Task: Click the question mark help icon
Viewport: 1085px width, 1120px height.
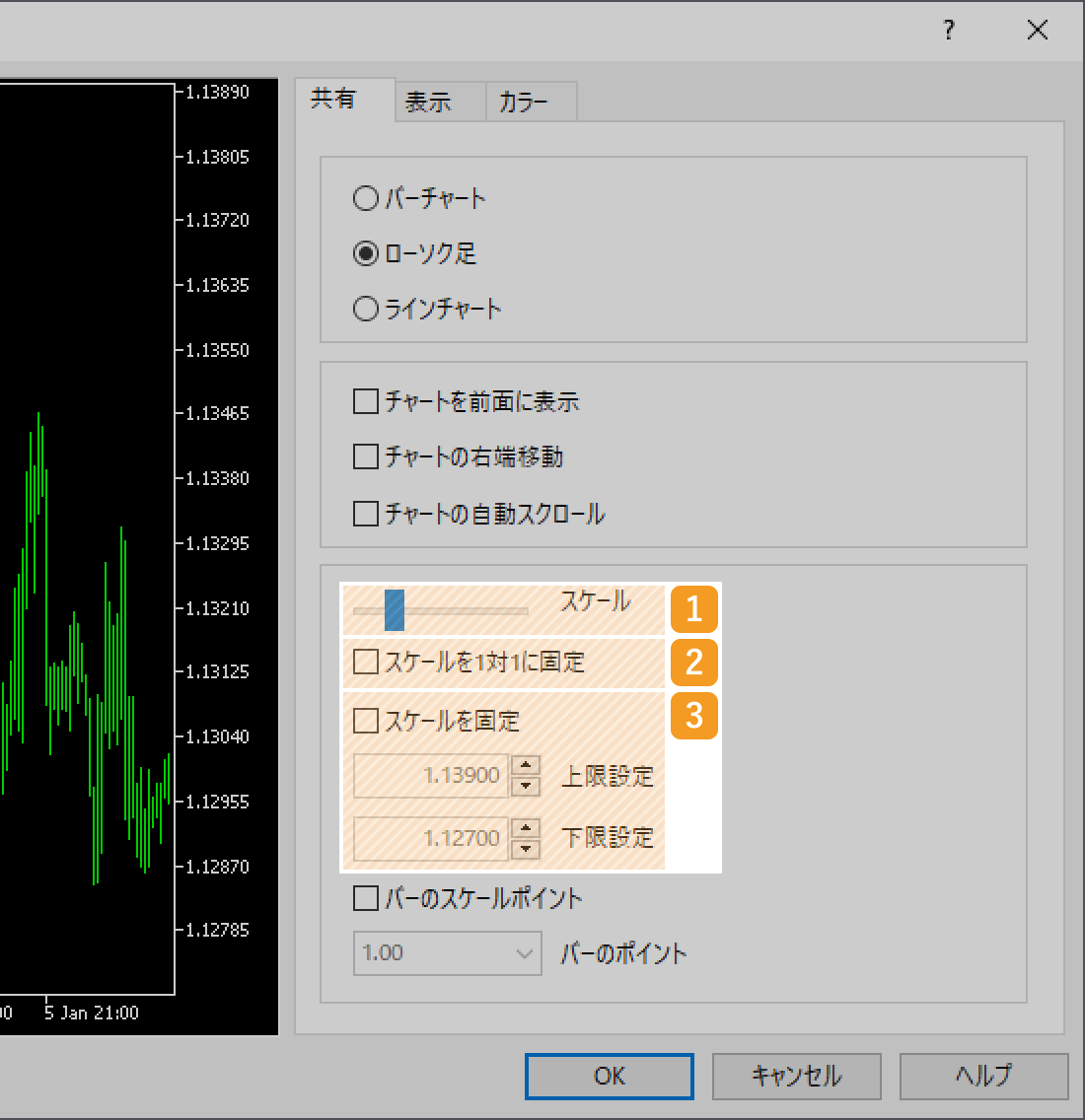Action: (x=949, y=30)
